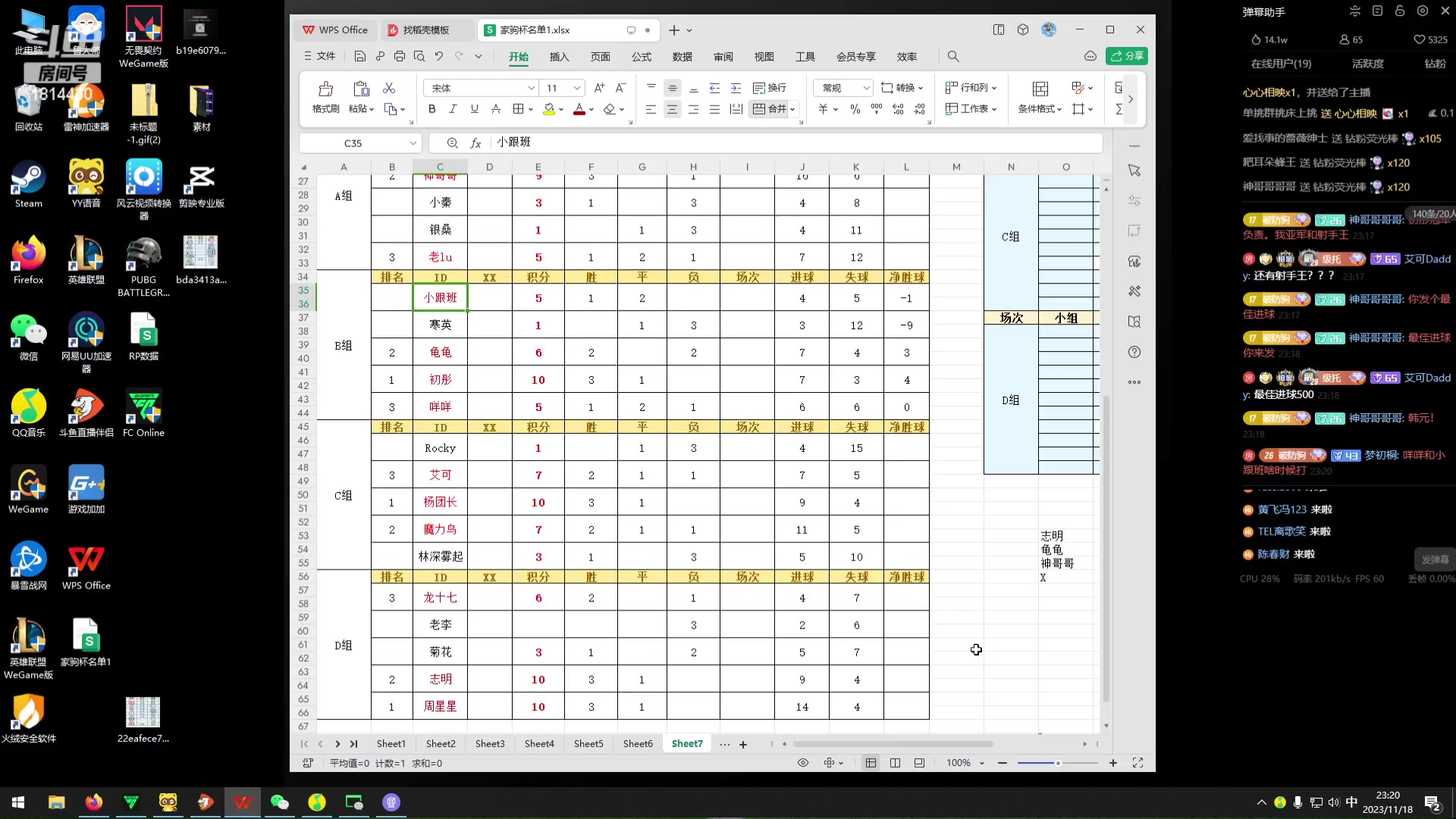The width and height of the screenshot is (1456, 819).
Task: Toggle Bold formatting
Action: (431, 109)
